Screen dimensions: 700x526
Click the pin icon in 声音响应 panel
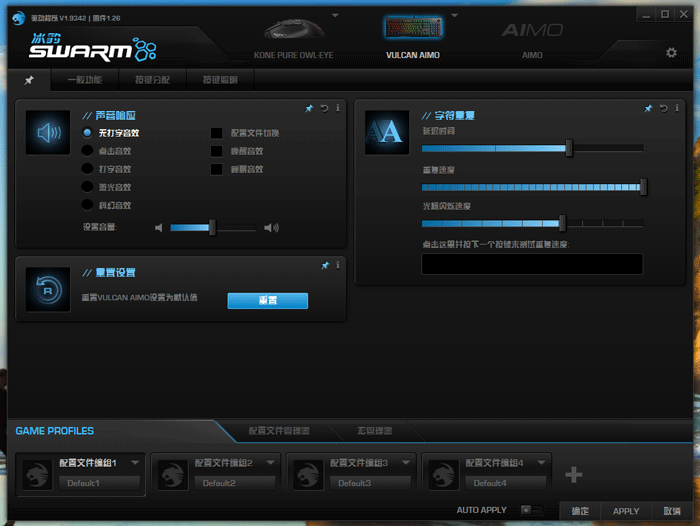309,108
